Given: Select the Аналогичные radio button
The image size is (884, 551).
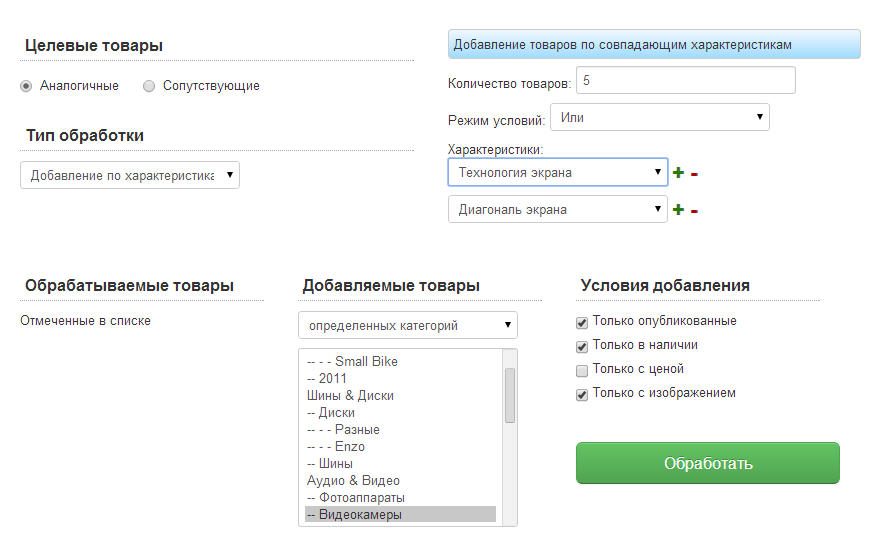Looking at the screenshot, I should (x=26, y=86).
